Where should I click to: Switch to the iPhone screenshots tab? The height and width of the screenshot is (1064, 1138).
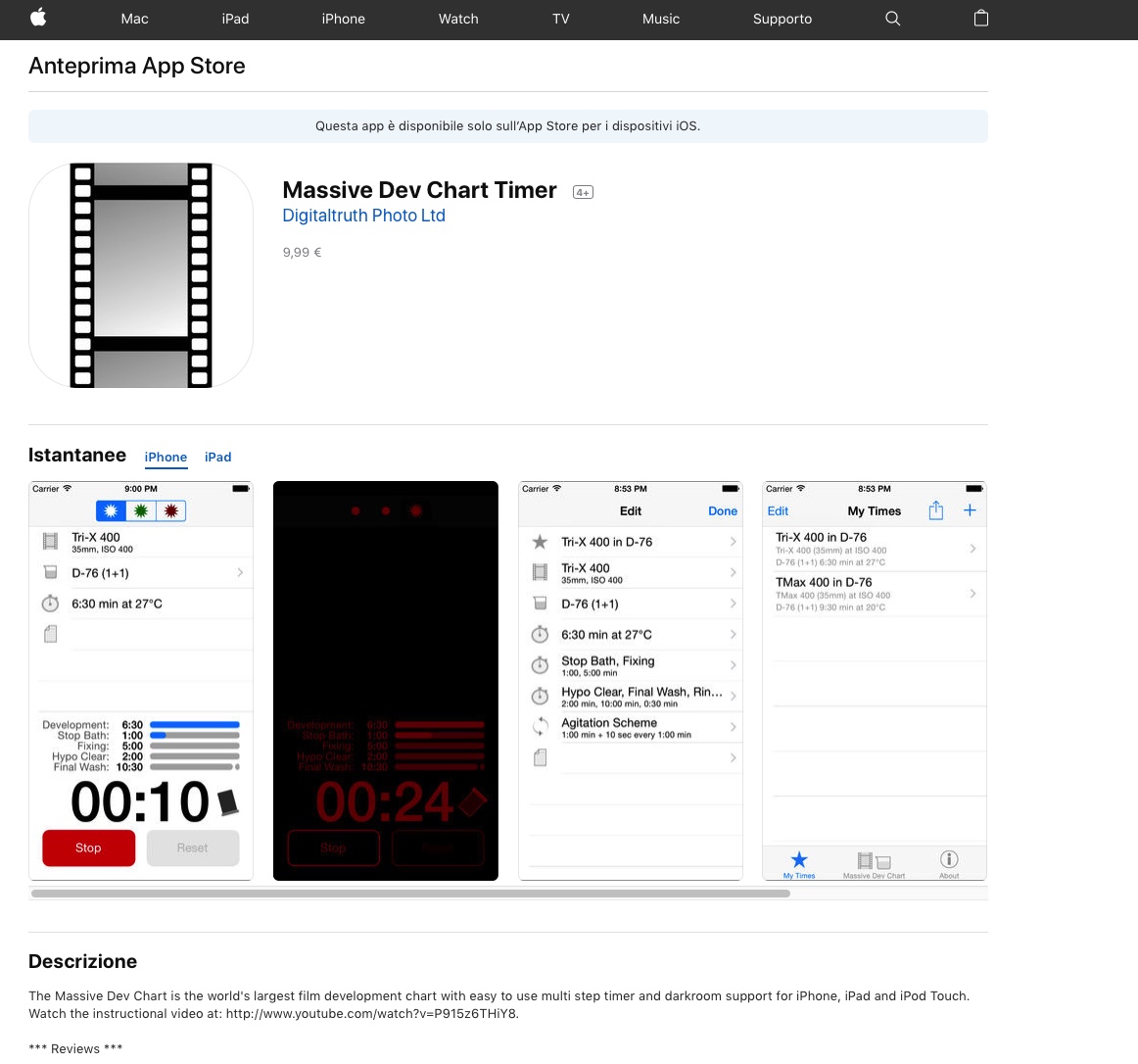[166, 457]
